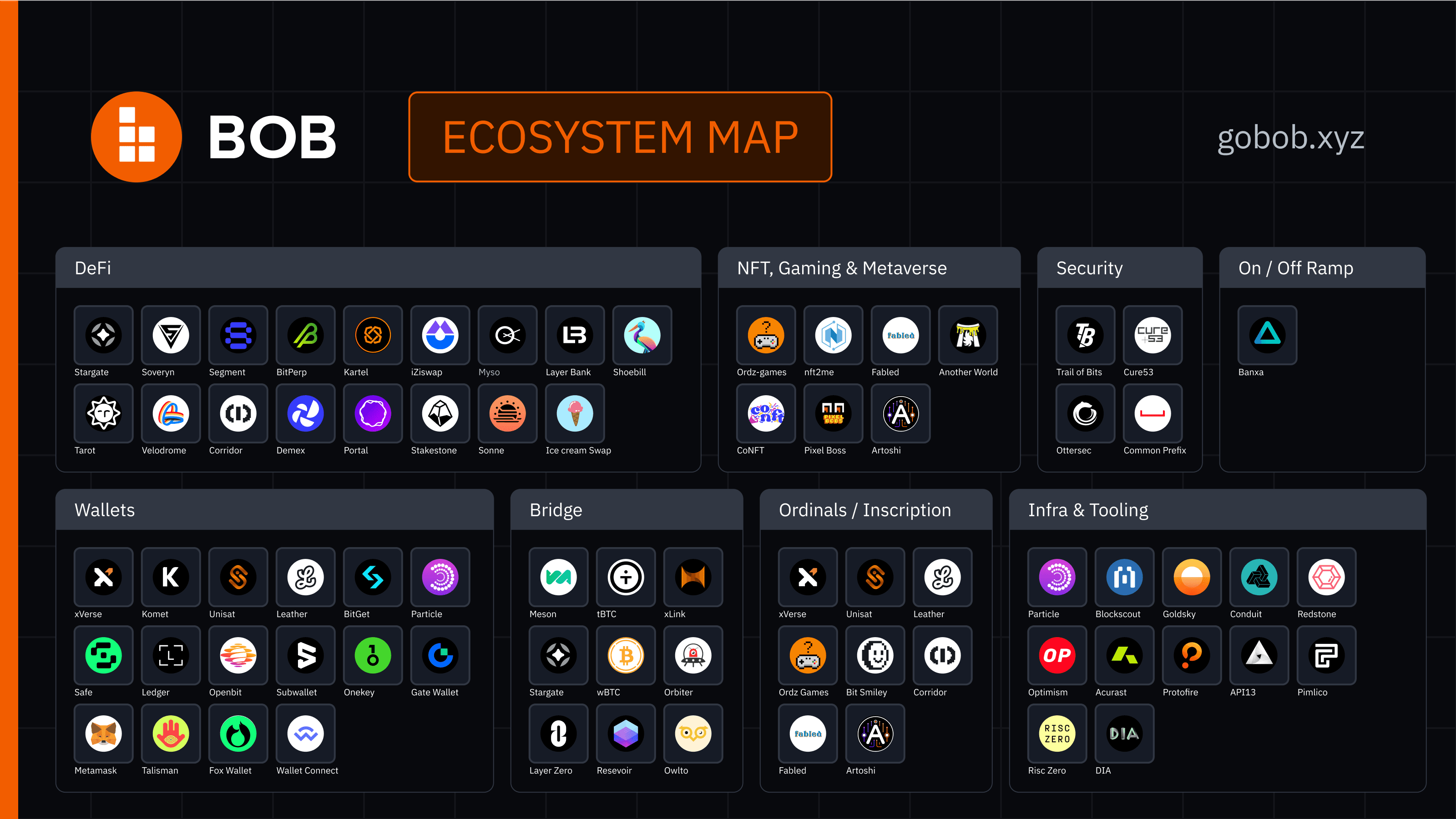Viewport: 1456px width, 819px height.
Task: Click the Orbiter UFO icon
Action: pos(693,655)
